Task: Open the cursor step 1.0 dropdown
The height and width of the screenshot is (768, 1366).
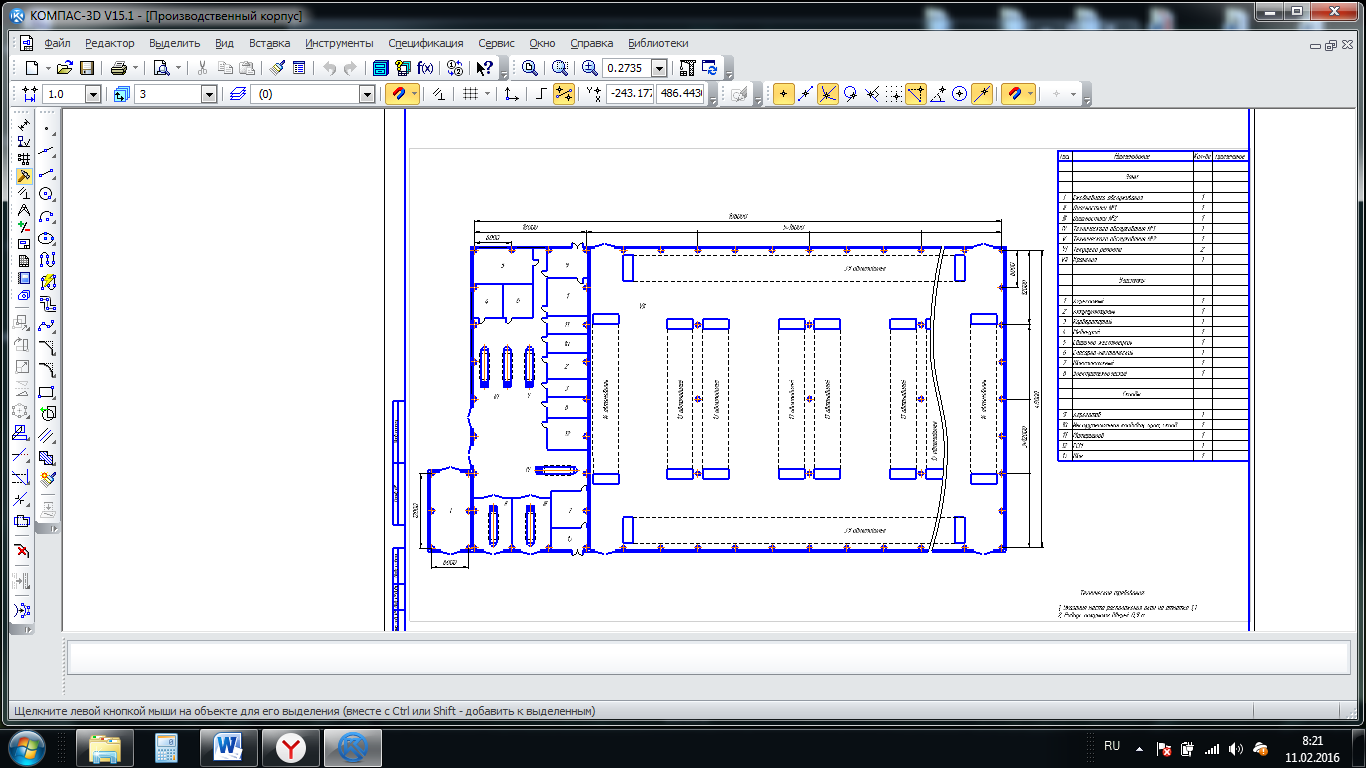Action: pyautogui.click(x=93, y=94)
